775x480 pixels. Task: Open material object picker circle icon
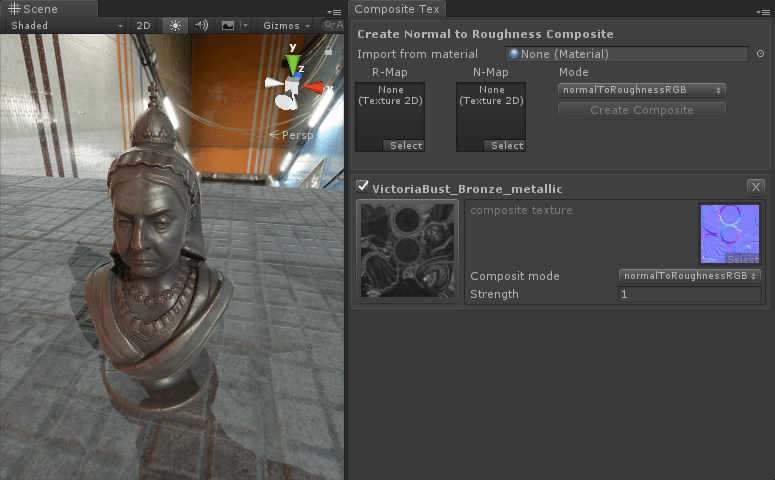pos(761,54)
